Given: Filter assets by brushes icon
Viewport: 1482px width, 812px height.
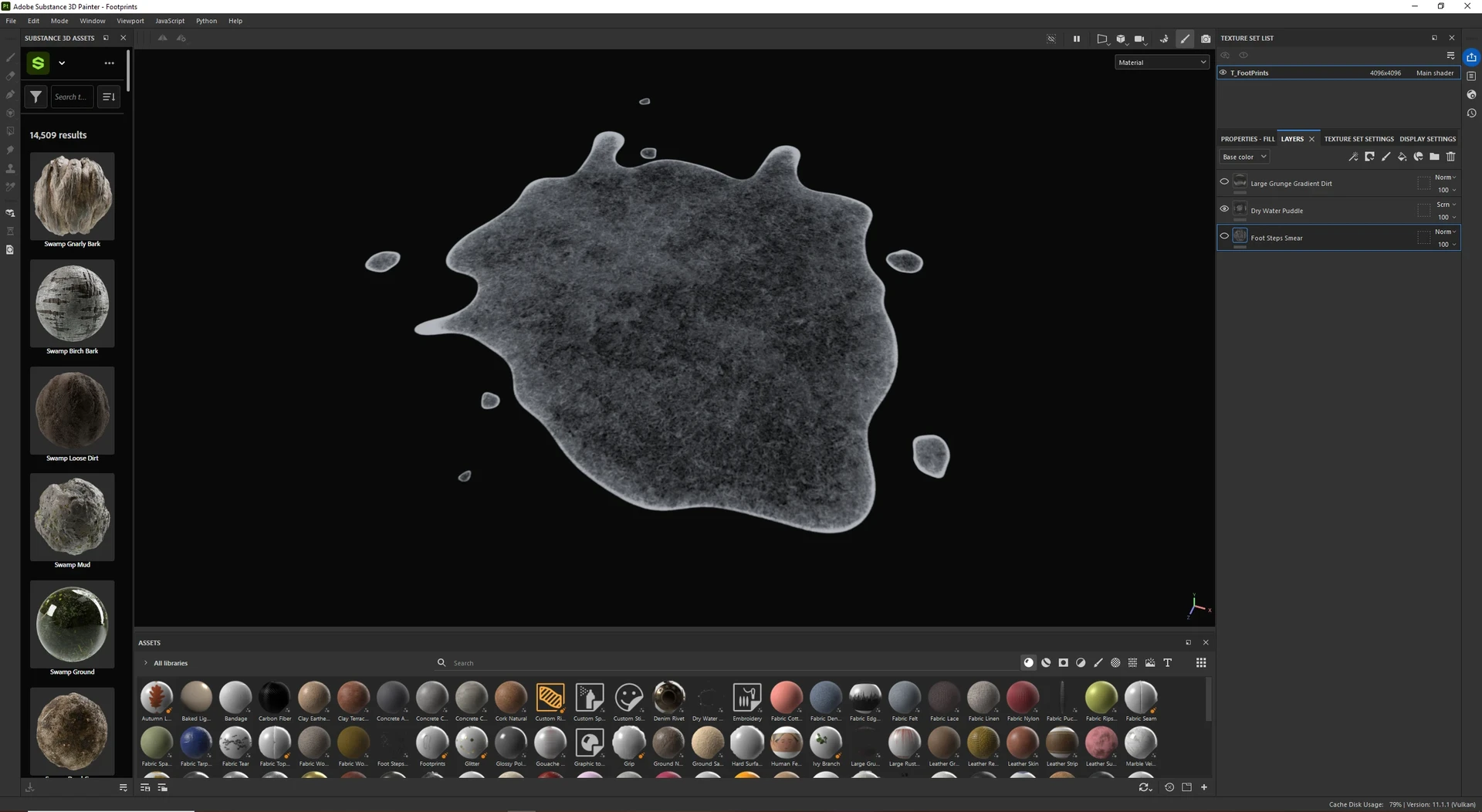Looking at the screenshot, I should [x=1098, y=662].
